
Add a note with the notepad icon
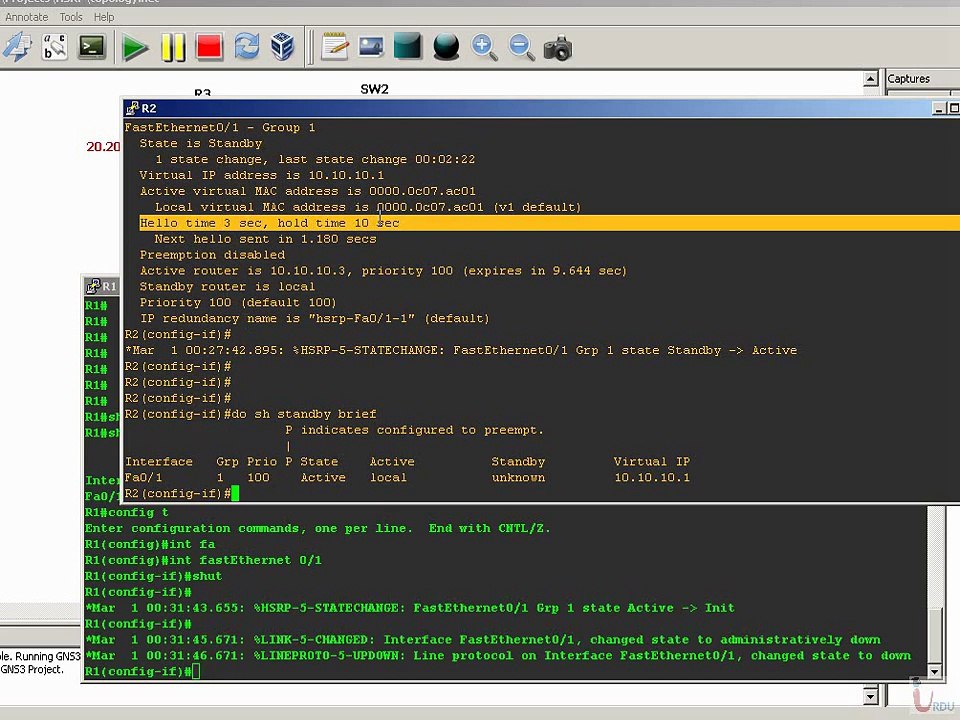tap(334, 47)
